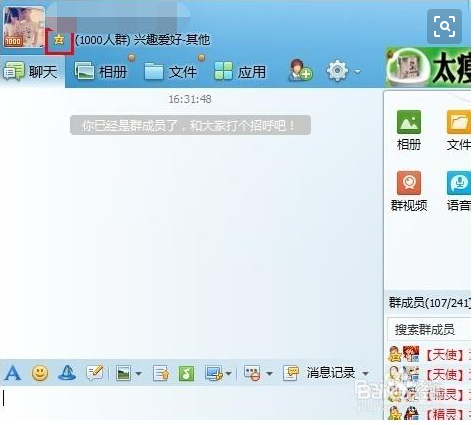Click the invite member icon
This screenshot has height=425, width=474.
click(x=300, y=70)
